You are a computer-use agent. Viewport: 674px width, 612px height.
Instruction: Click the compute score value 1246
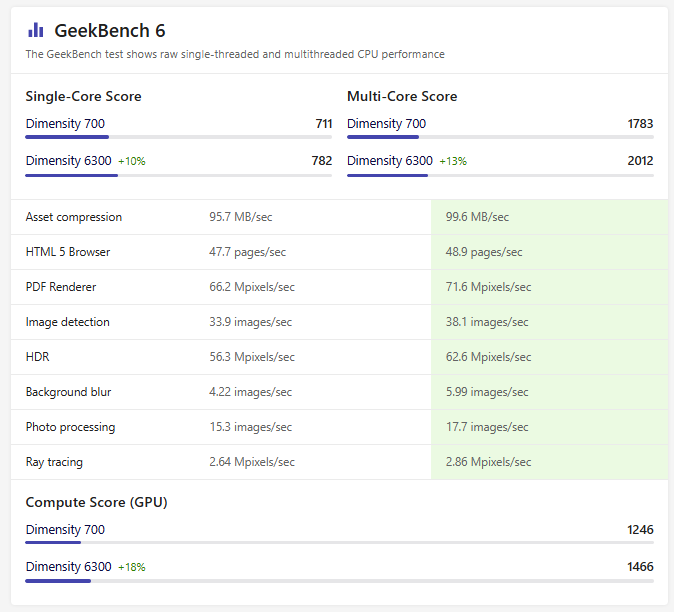pos(640,529)
